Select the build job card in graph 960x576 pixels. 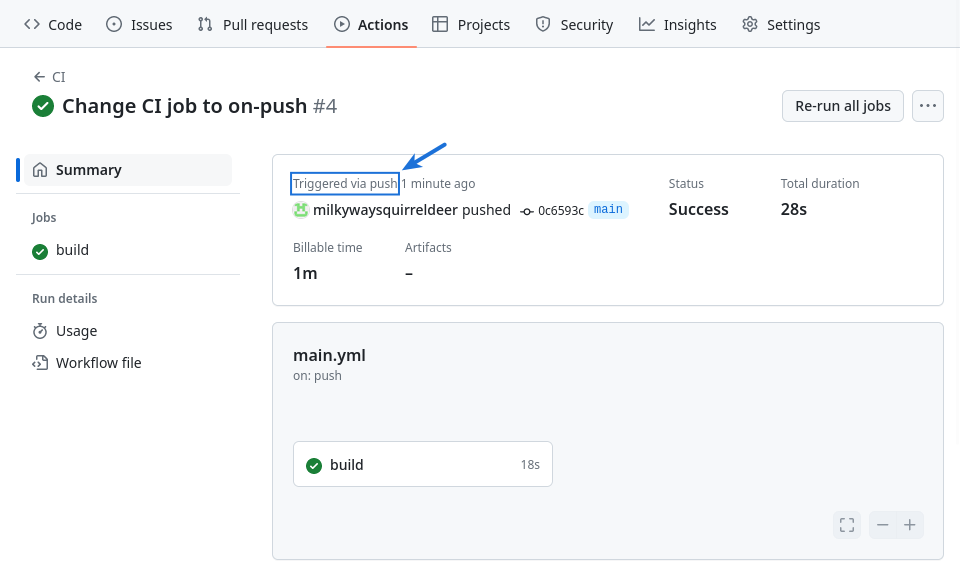click(x=422, y=465)
